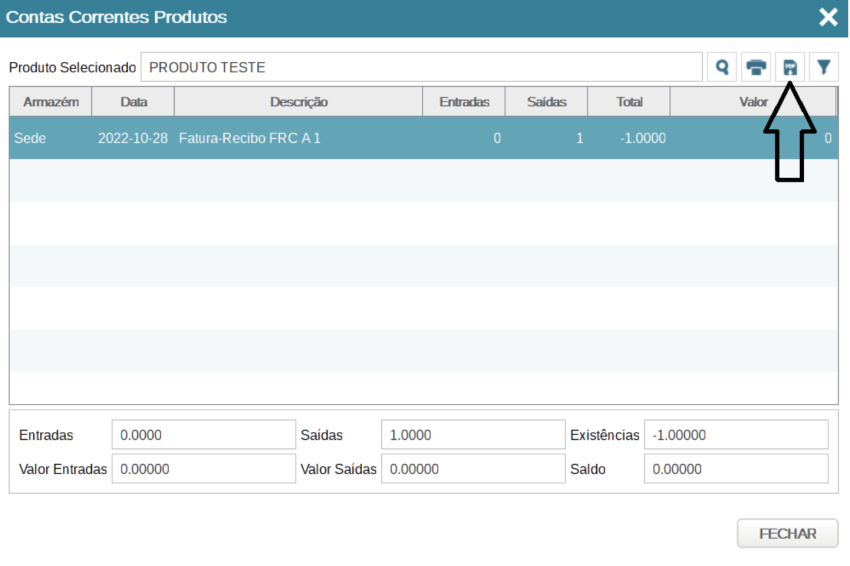Click the Saldo field
The height and width of the screenshot is (566, 850).
[x=736, y=469]
